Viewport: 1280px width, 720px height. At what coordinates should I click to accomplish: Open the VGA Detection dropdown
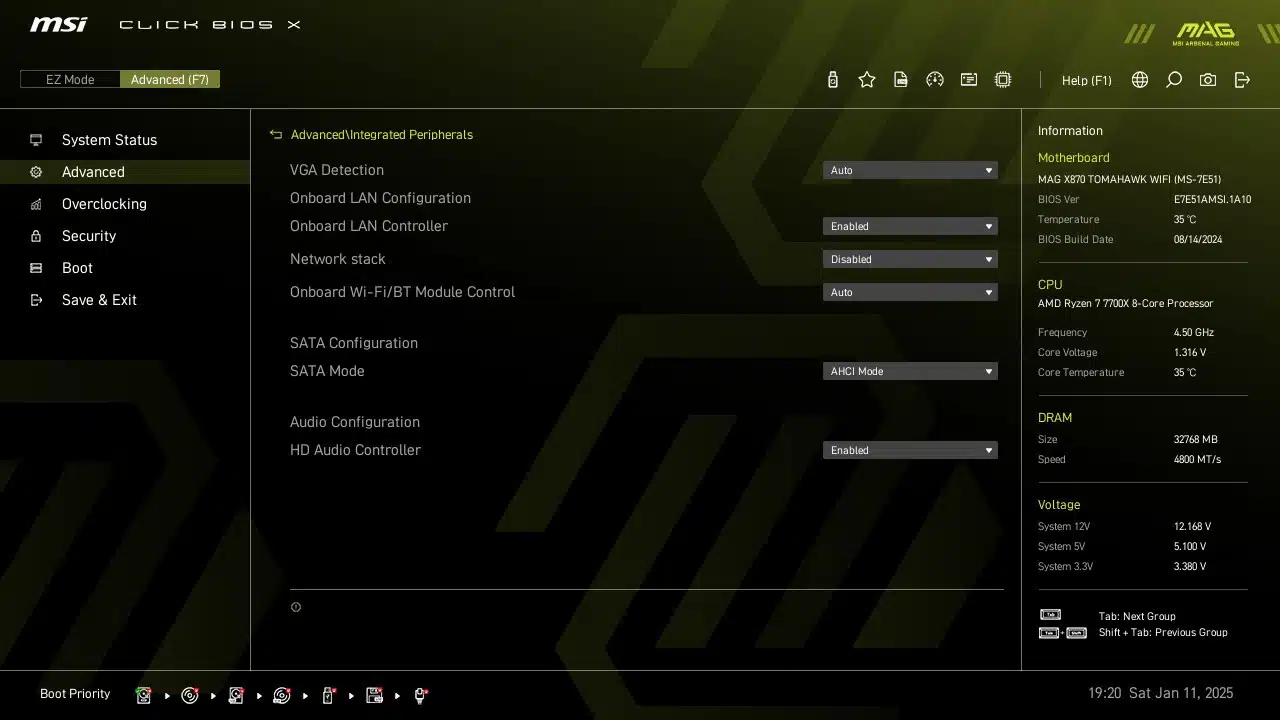click(x=910, y=170)
